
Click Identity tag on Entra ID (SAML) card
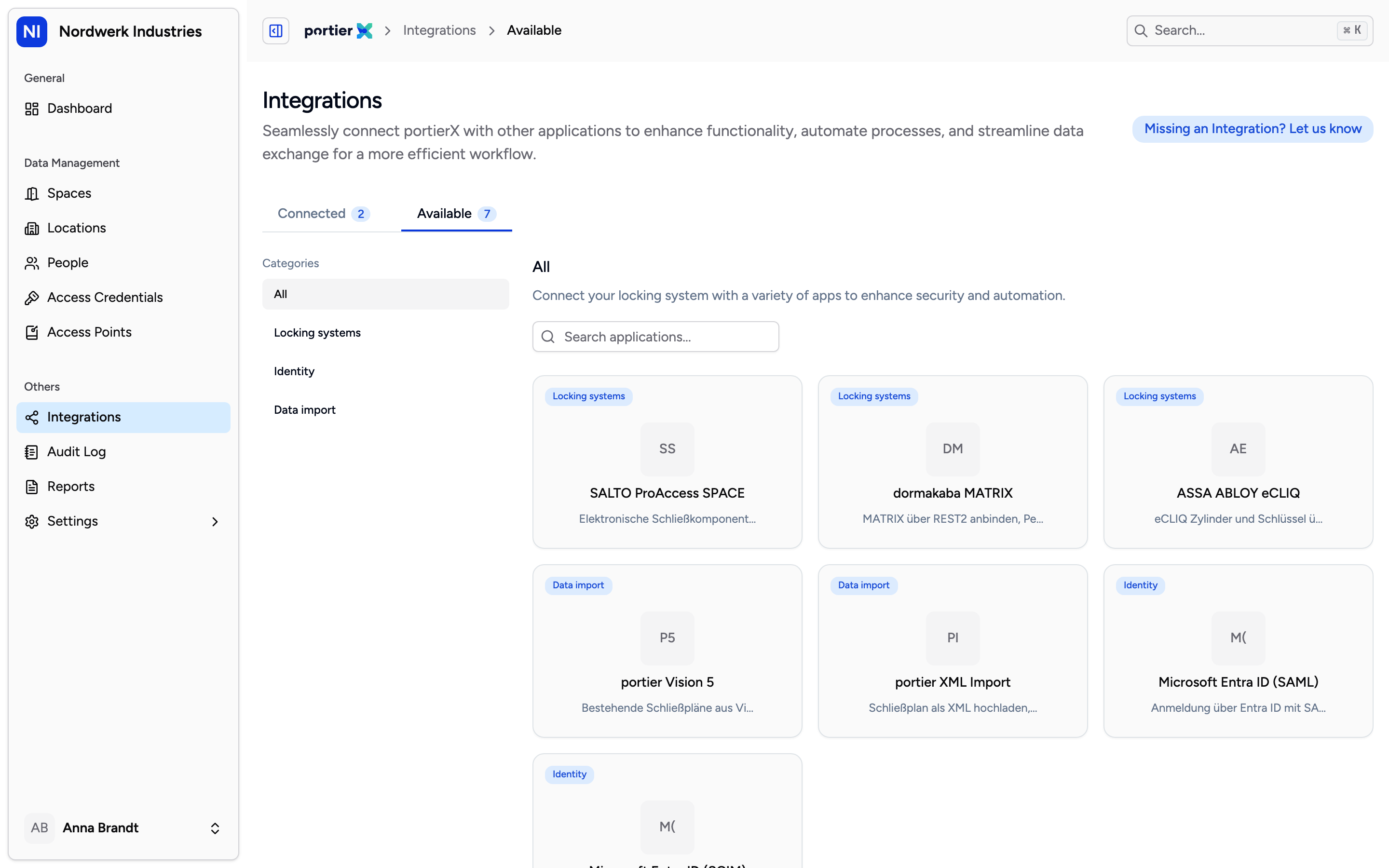[1140, 585]
